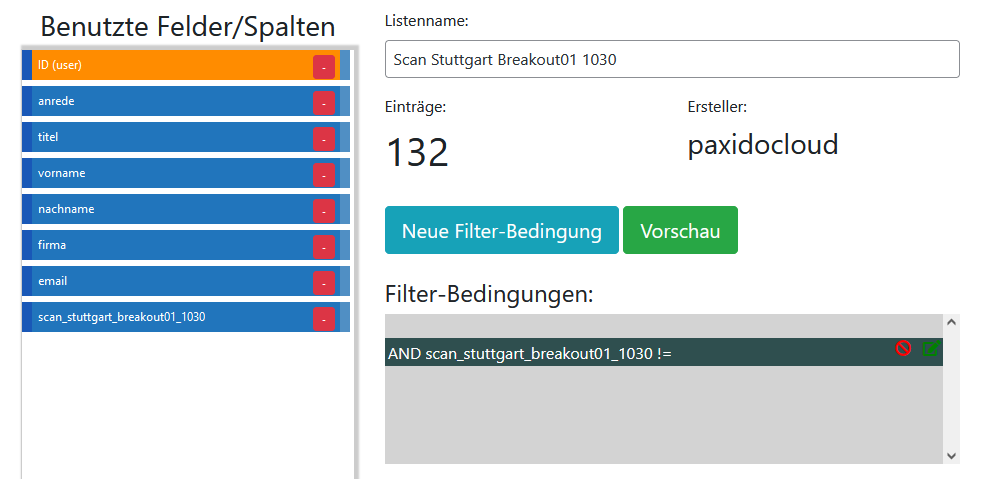Remove the ID (user) field with minus button
Screen dimensions: 983x479
point(324,66)
